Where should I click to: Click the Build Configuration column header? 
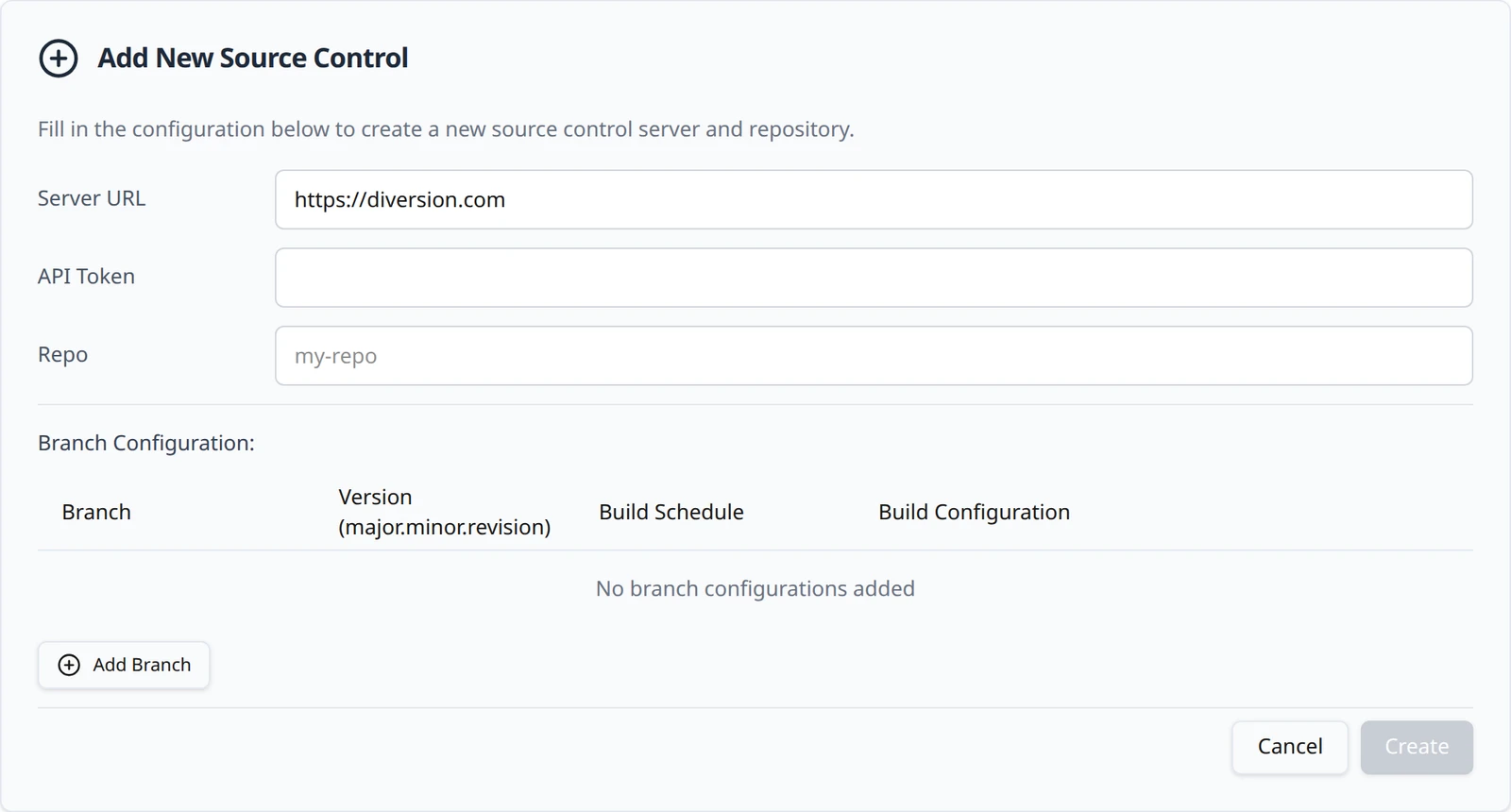click(x=974, y=512)
